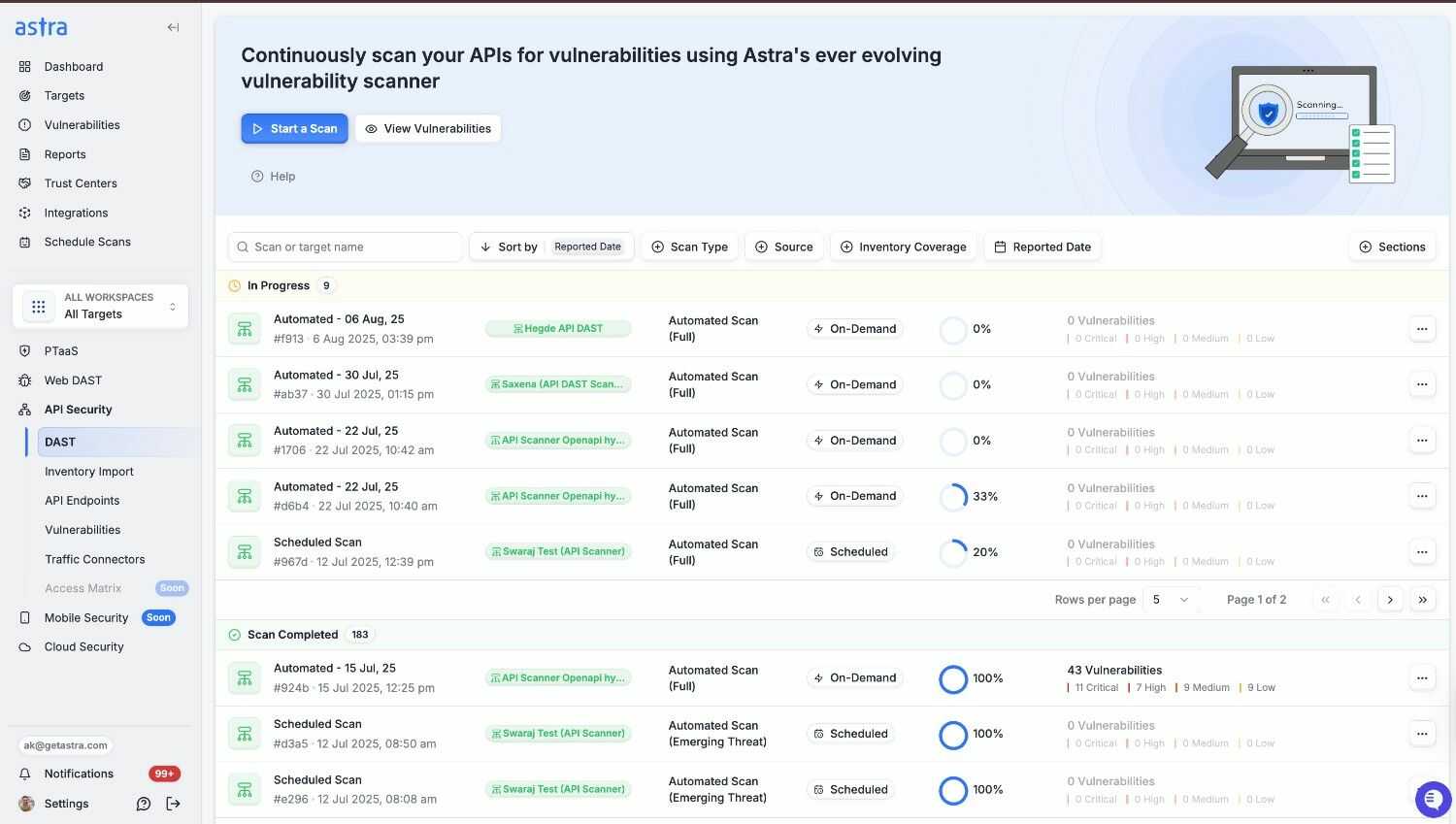This screenshot has width=1456, height=824.
Task: Open the support chat bubble
Action: [1433, 799]
